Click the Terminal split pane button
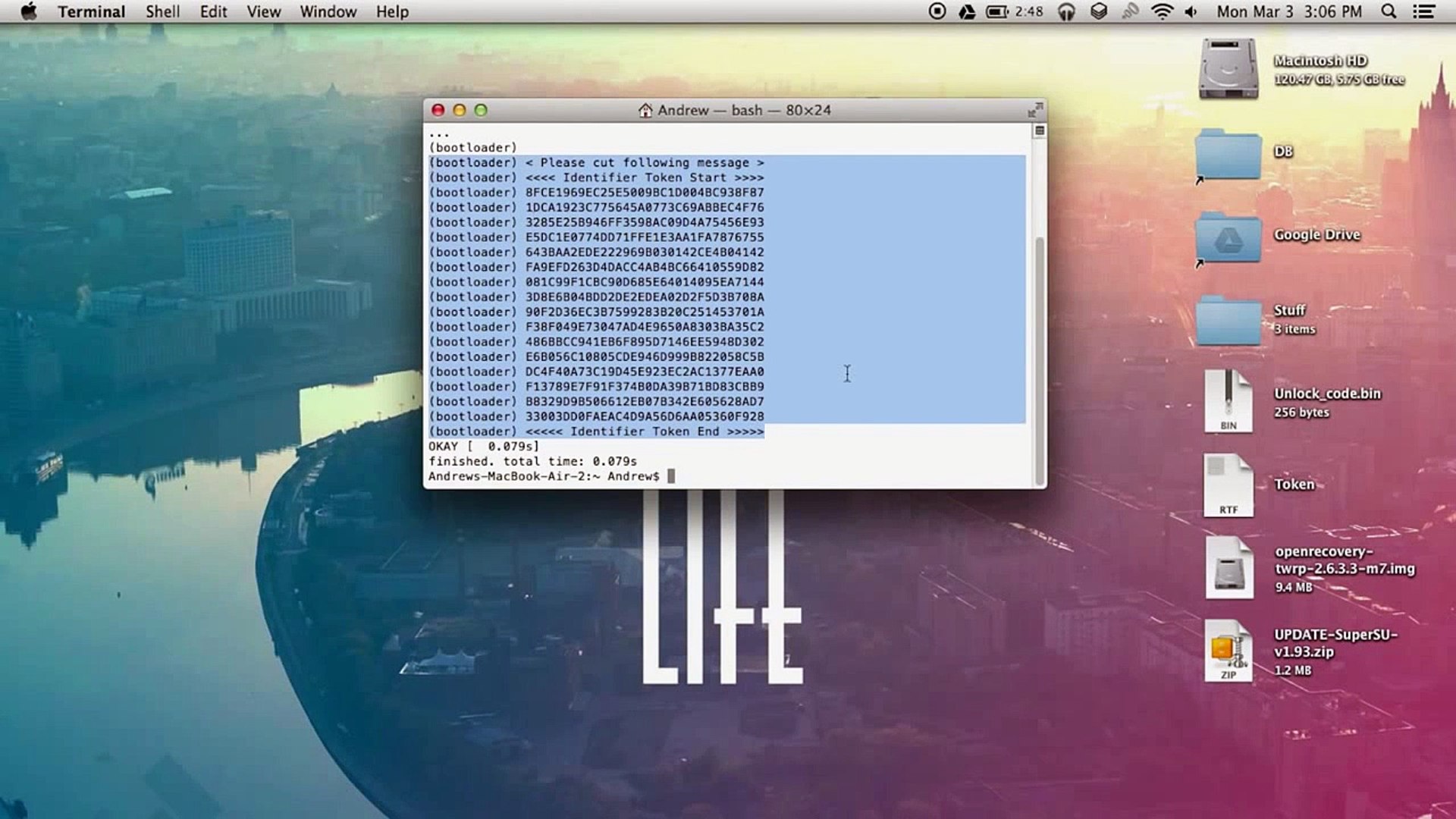1456x819 pixels. [1040, 131]
